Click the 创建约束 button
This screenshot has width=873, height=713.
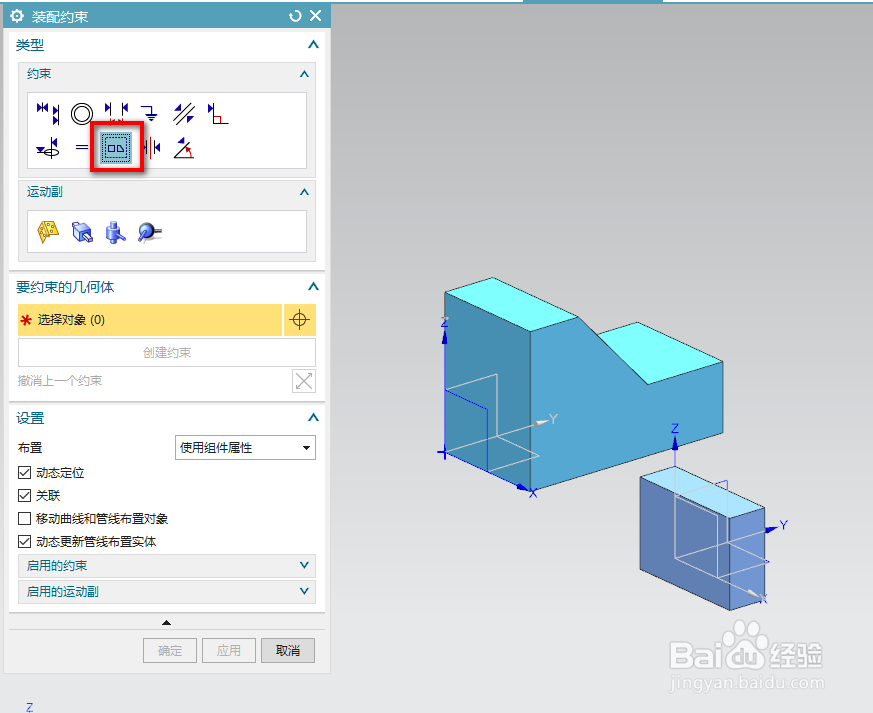(167, 352)
